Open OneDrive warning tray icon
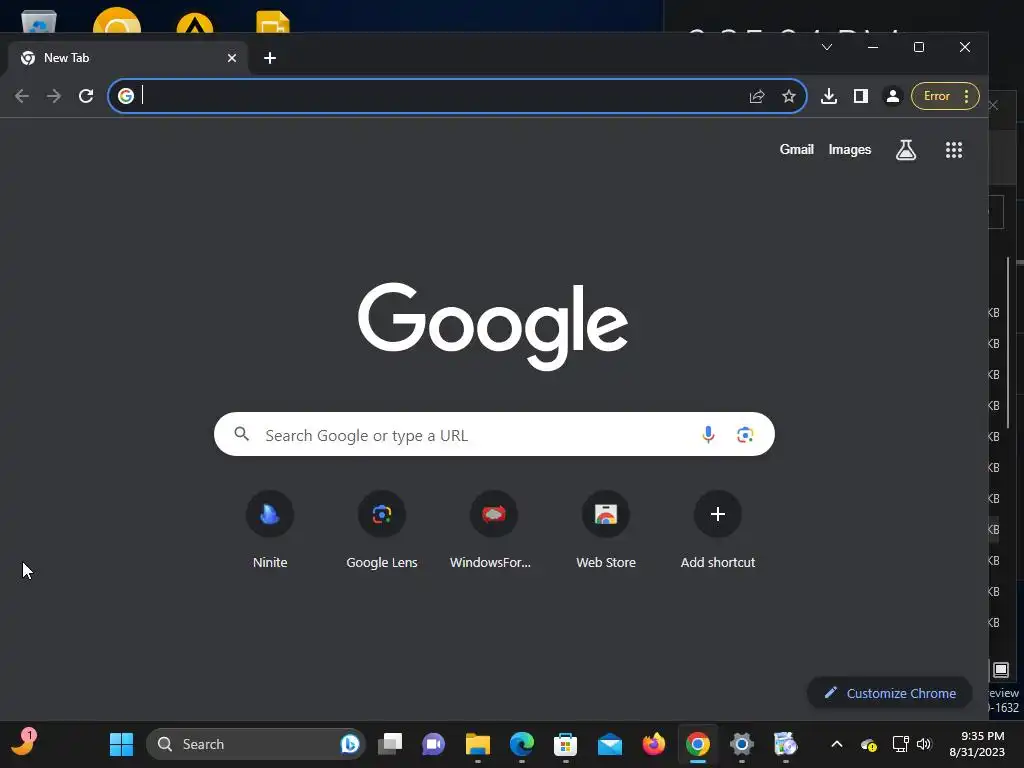1024x768 pixels. (x=869, y=744)
